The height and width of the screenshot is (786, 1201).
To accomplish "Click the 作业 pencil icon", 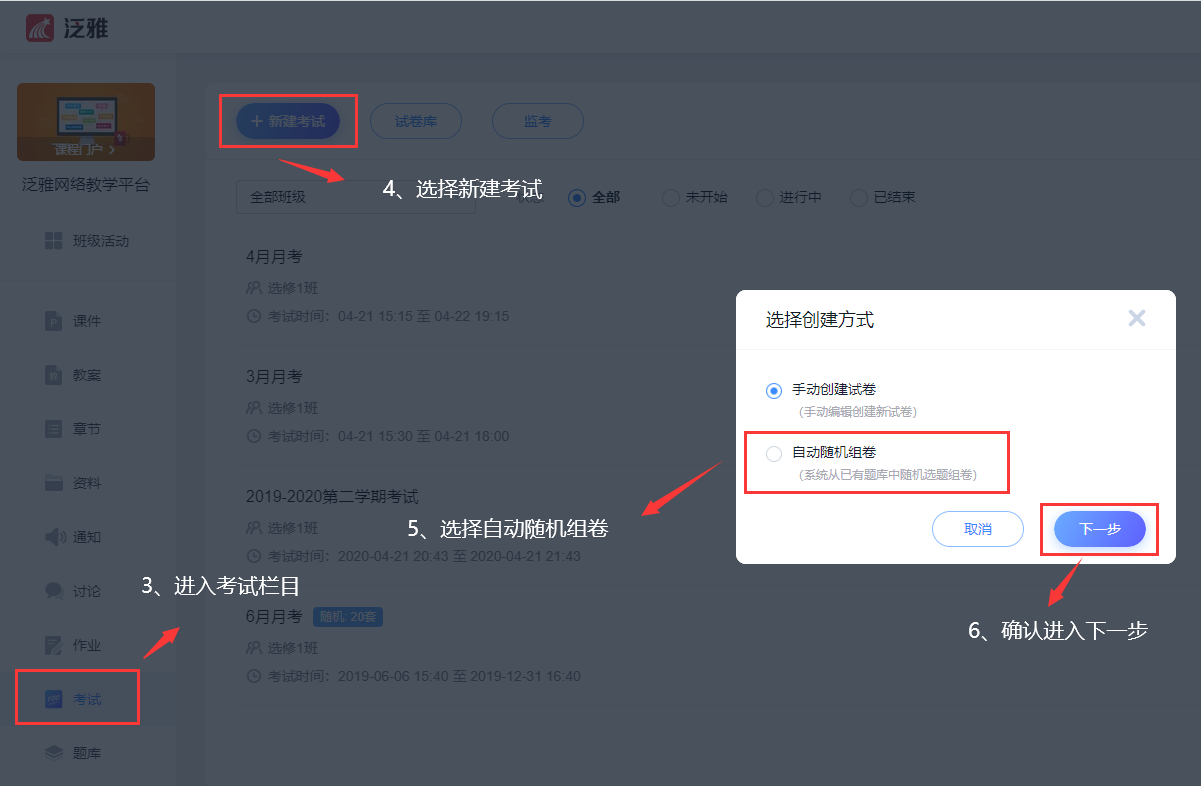I will (x=54, y=645).
